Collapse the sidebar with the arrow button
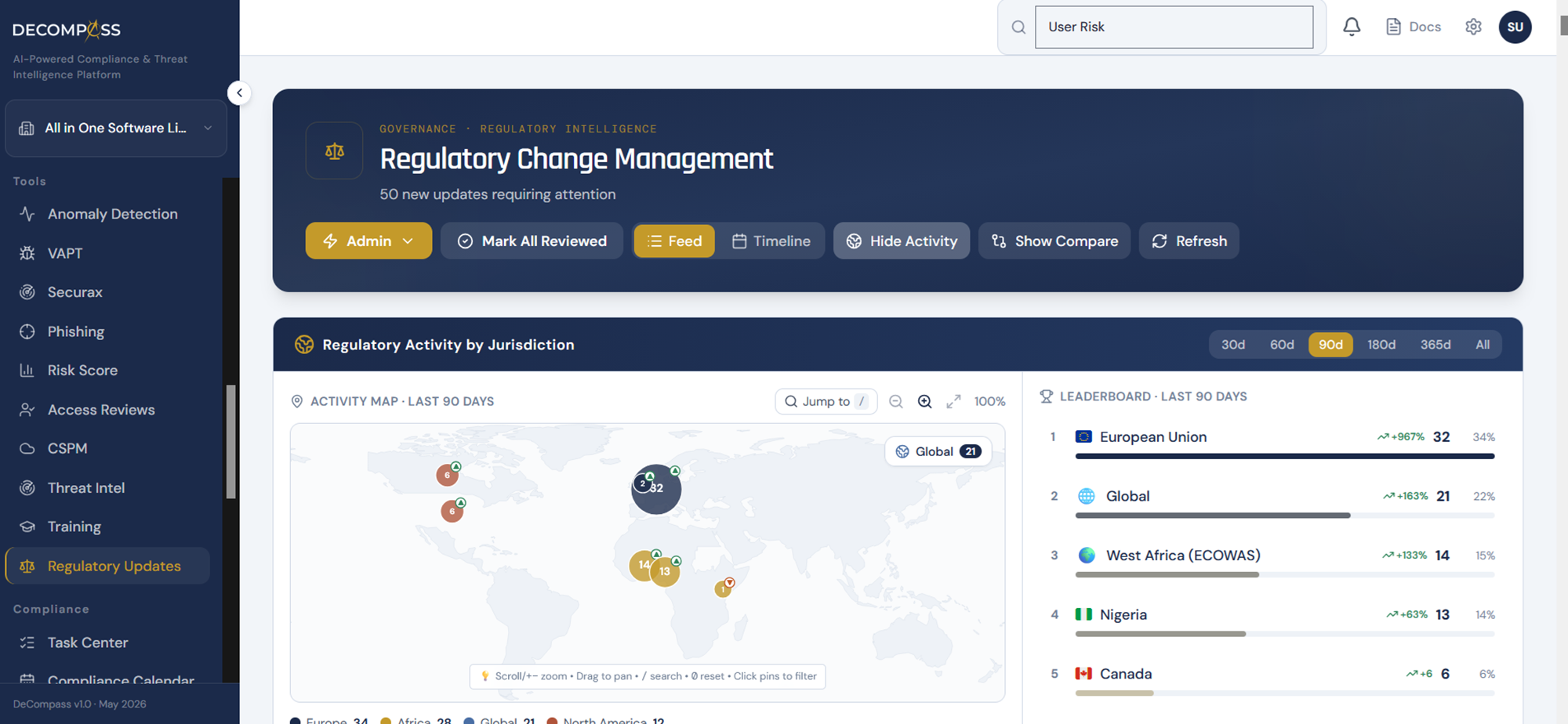 tap(239, 92)
